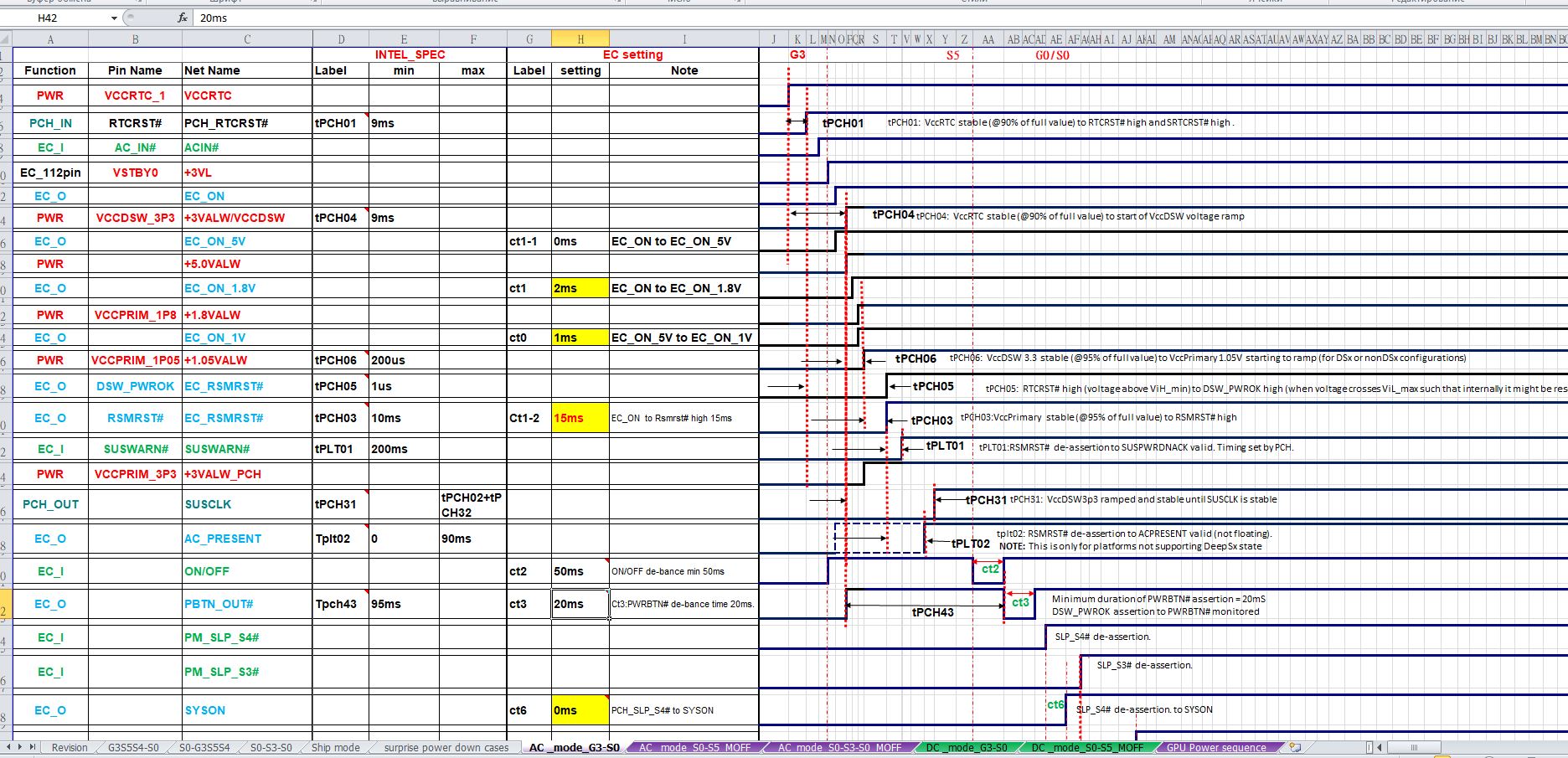Click the 'ACIN#' net name cell

247,147
